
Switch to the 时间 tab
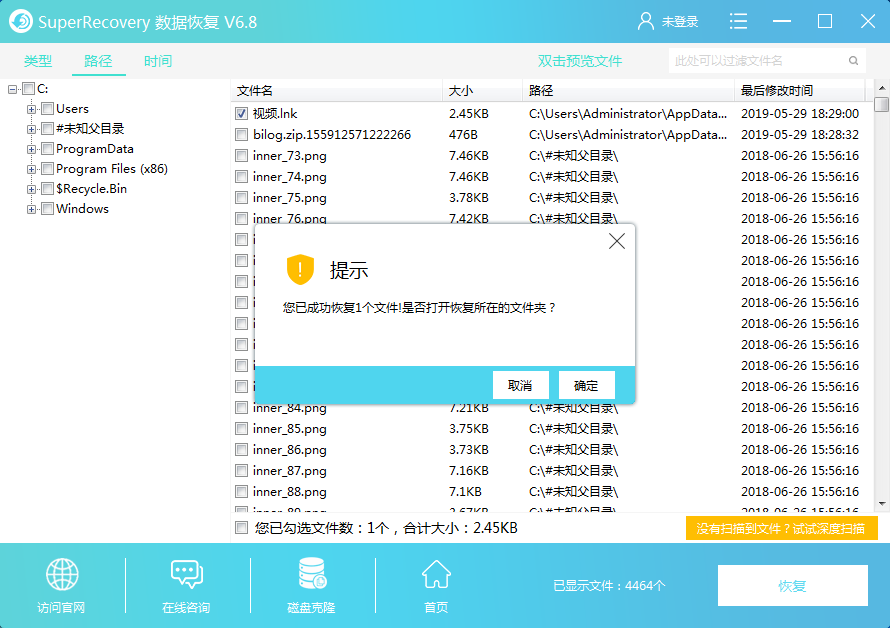(158, 60)
